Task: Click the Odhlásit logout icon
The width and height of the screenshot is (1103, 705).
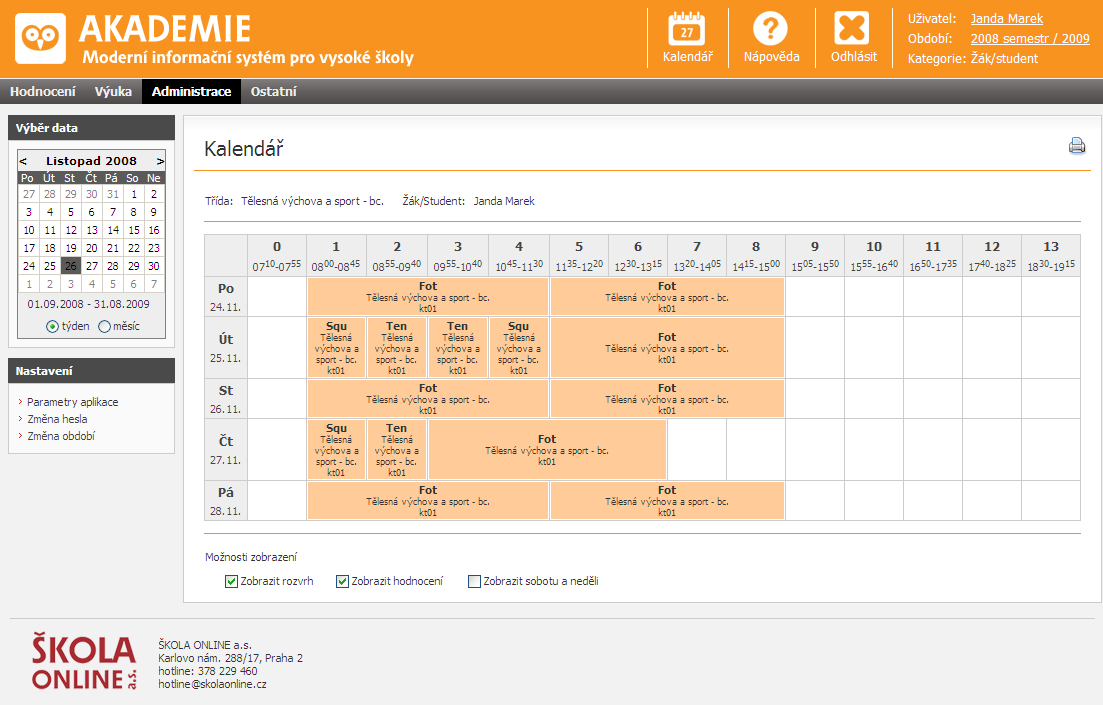Action: [852, 29]
